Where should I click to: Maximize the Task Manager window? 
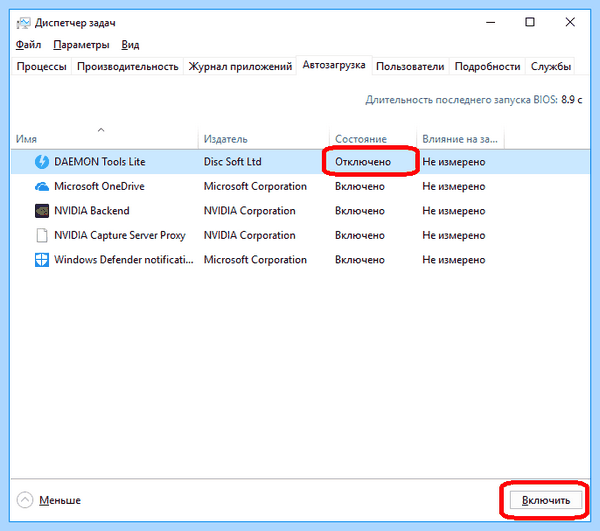coord(530,22)
